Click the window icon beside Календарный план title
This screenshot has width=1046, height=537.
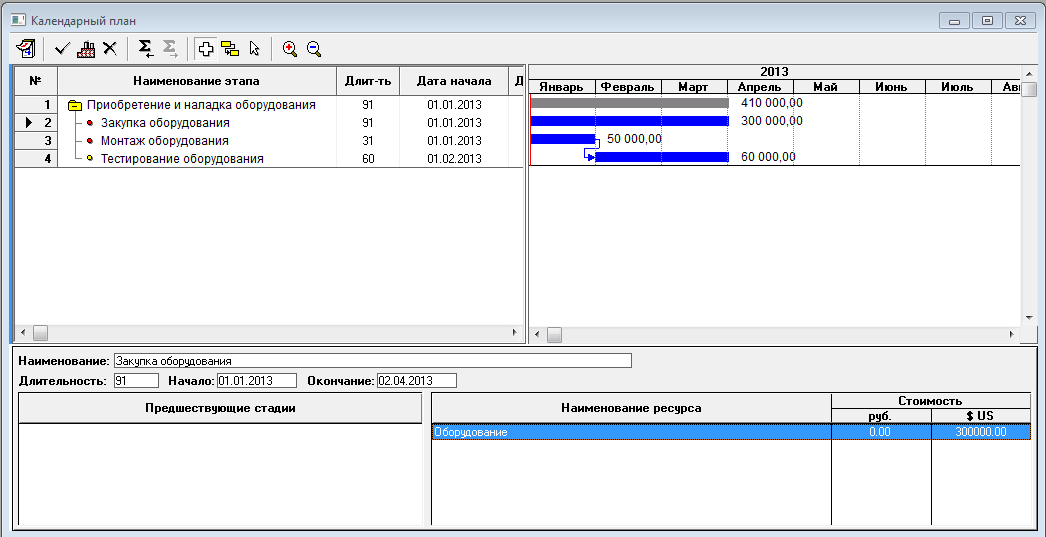(19, 20)
